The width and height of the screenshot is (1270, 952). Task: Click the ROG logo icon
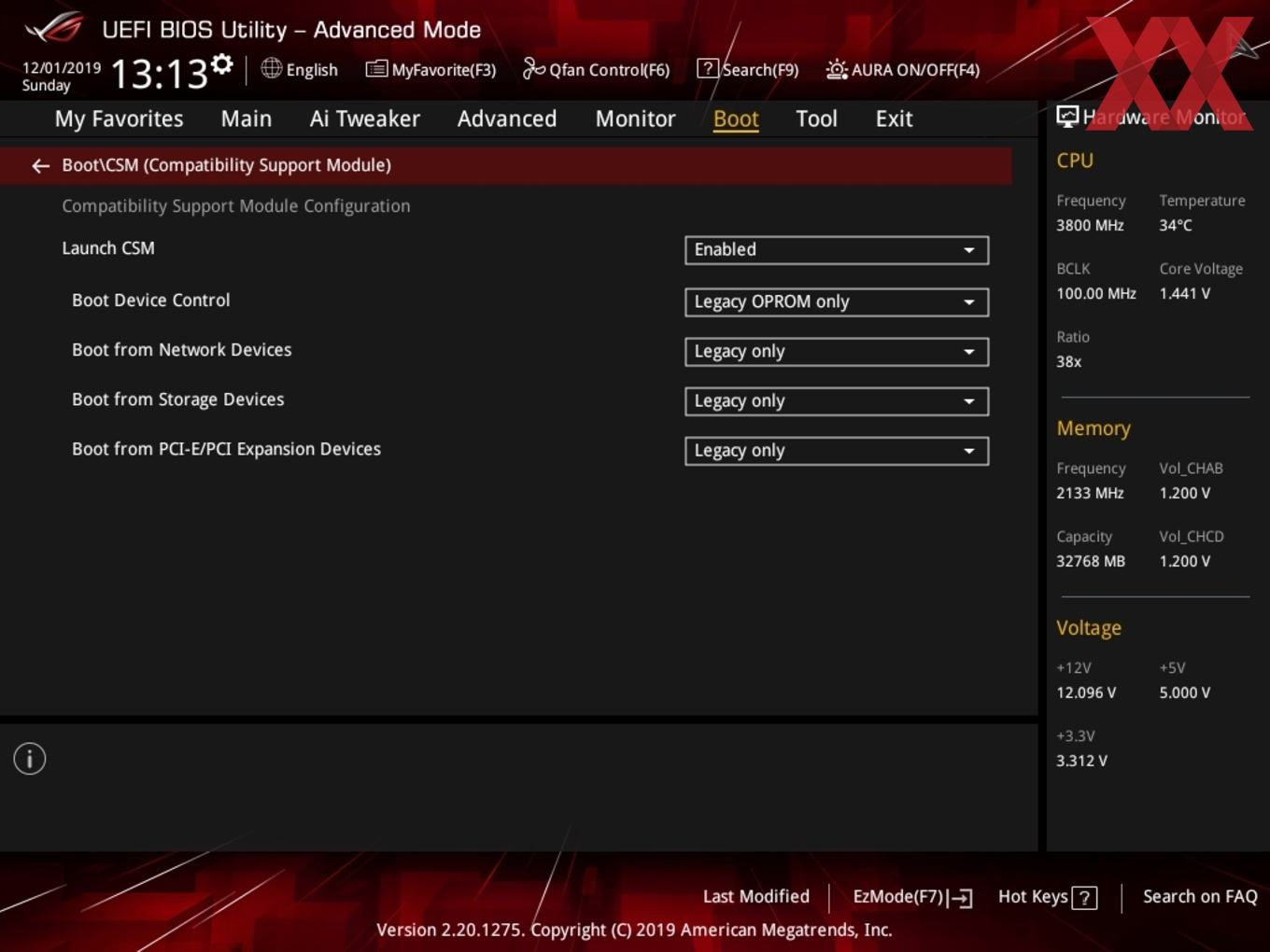click(53, 27)
